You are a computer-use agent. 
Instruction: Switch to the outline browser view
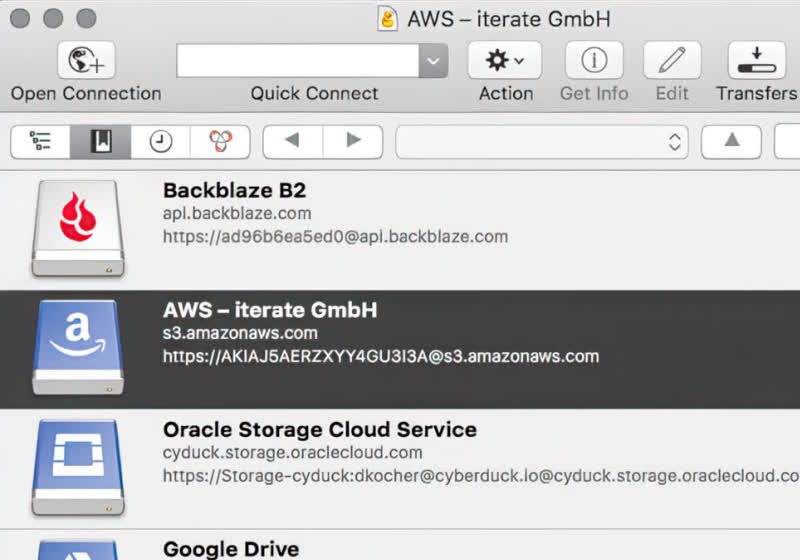click(x=41, y=141)
